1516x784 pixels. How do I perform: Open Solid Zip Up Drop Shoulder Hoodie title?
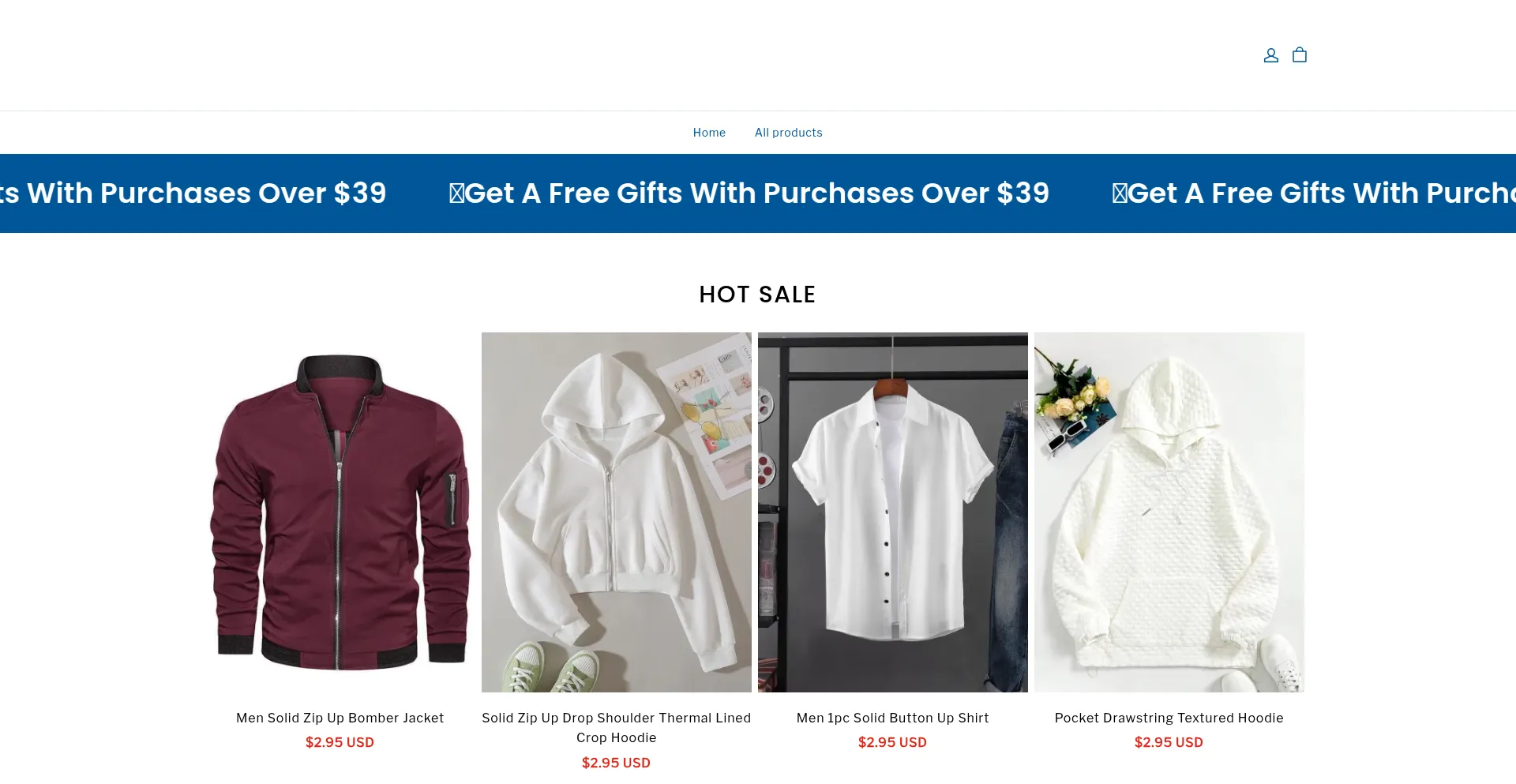tap(617, 727)
